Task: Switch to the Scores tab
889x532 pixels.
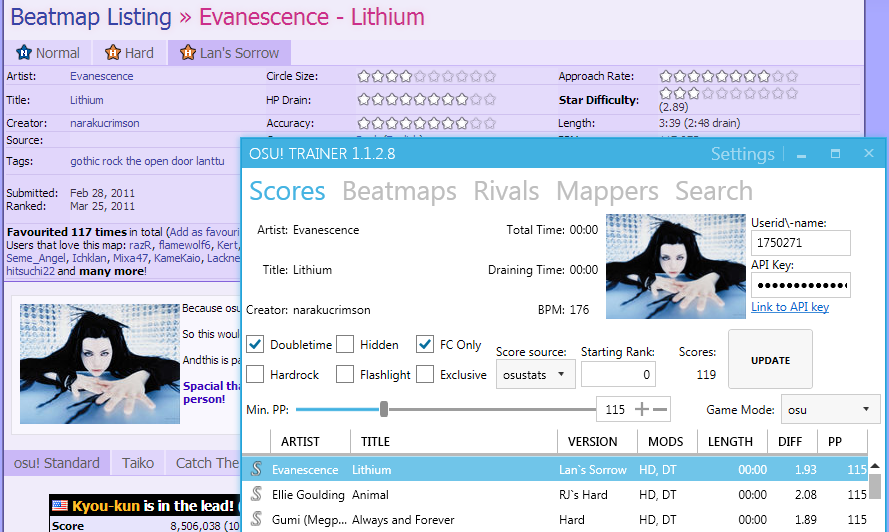Action: [287, 191]
